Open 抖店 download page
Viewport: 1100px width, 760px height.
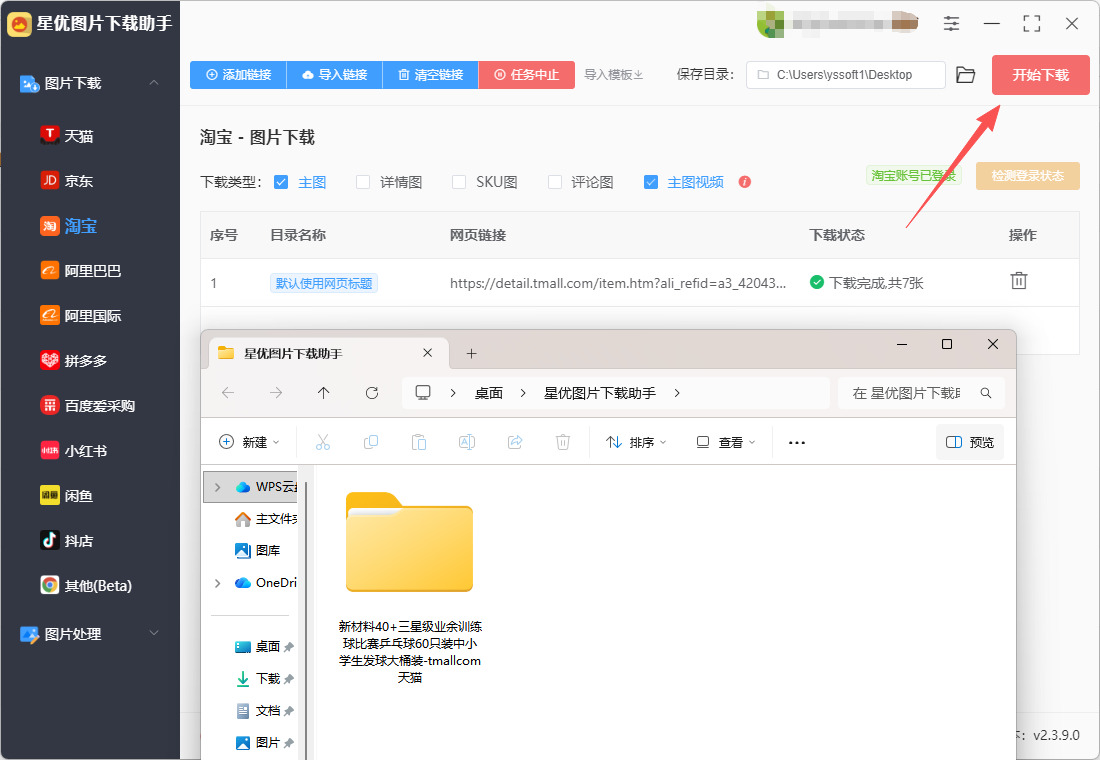coord(67,540)
